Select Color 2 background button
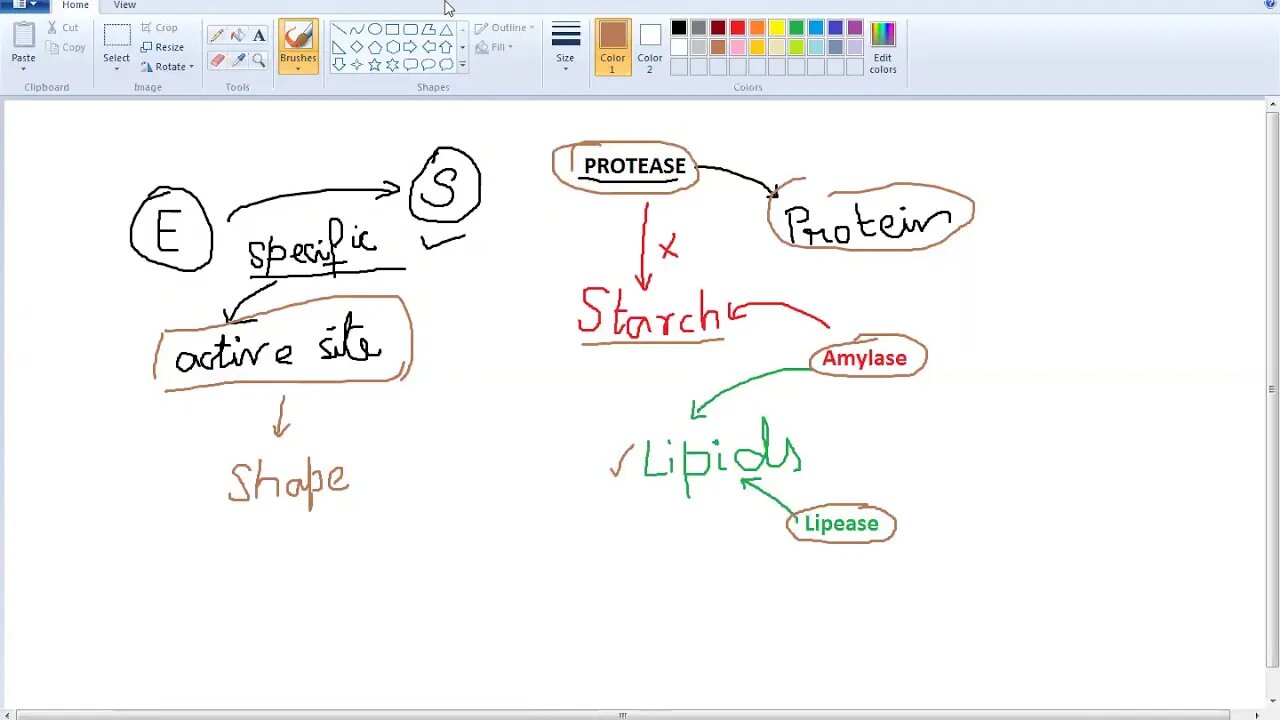Viewport: 1280px width, 720px height. pos(650,46)
